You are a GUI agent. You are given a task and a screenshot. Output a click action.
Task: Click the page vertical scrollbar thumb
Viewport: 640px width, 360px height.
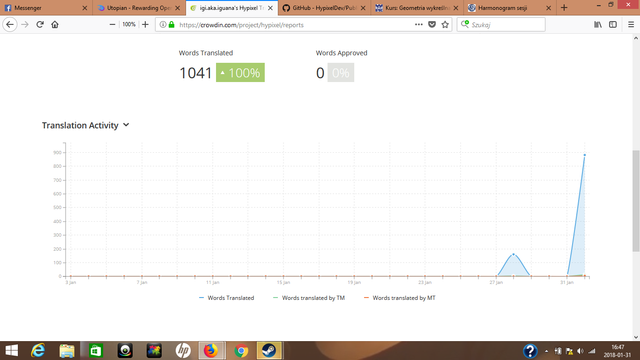coord(636,202)
